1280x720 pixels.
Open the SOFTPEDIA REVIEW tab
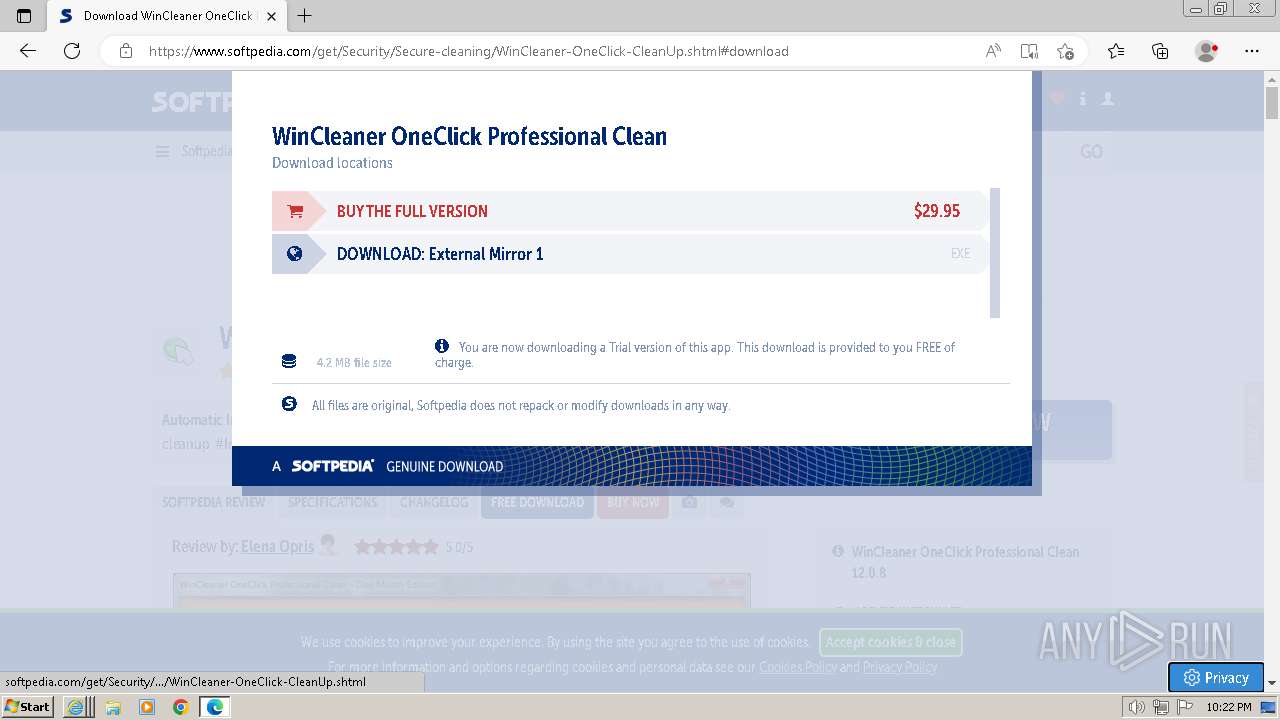click(214, 502)
